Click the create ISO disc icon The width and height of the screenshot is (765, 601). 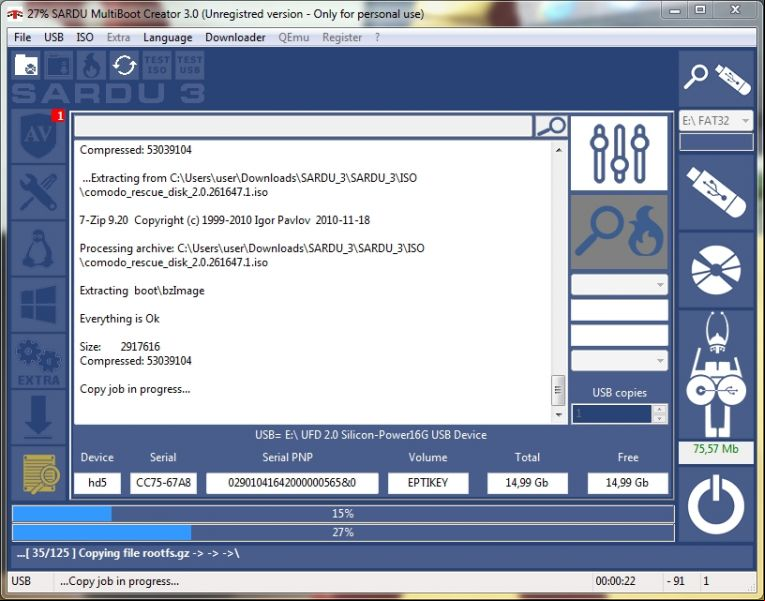[x=716, y=270]
